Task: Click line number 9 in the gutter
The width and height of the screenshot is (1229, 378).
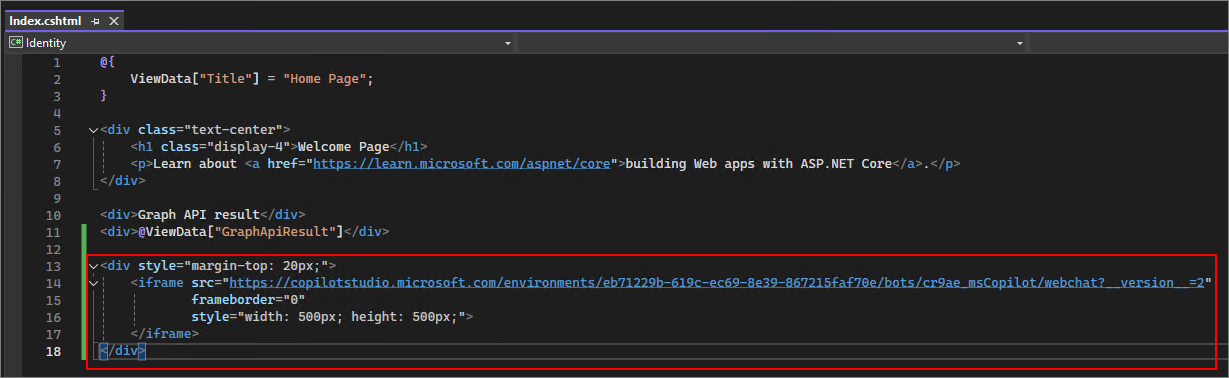Action: [x=57, y=198]
